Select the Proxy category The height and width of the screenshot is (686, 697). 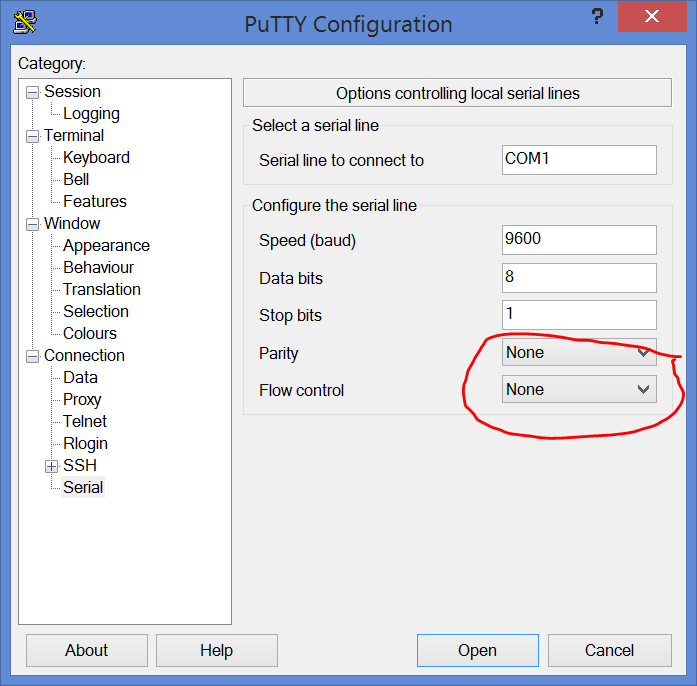point(82,400)
